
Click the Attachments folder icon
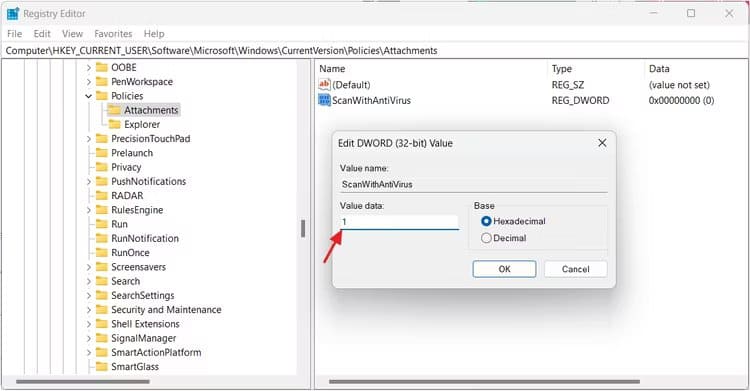pyautogui.click(x=114, y=110)
